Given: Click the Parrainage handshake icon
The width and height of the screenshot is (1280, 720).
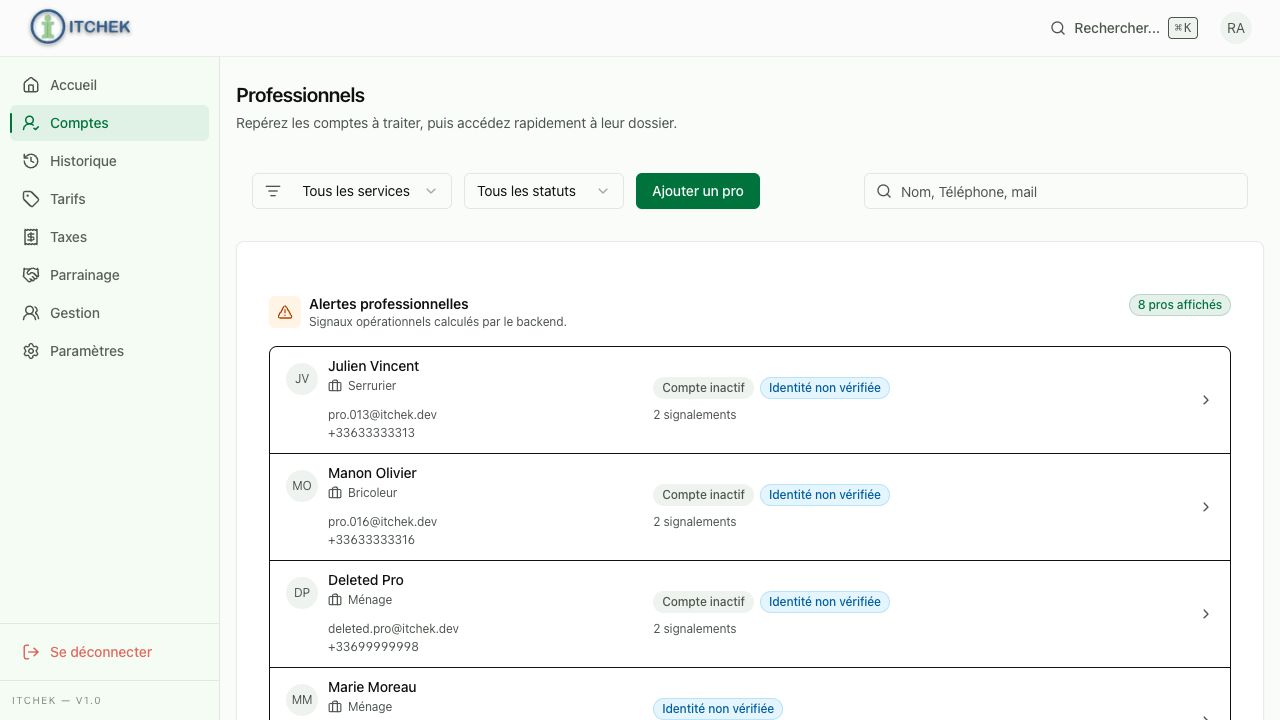Looking at the screenshot, I should tap(31, 275).
